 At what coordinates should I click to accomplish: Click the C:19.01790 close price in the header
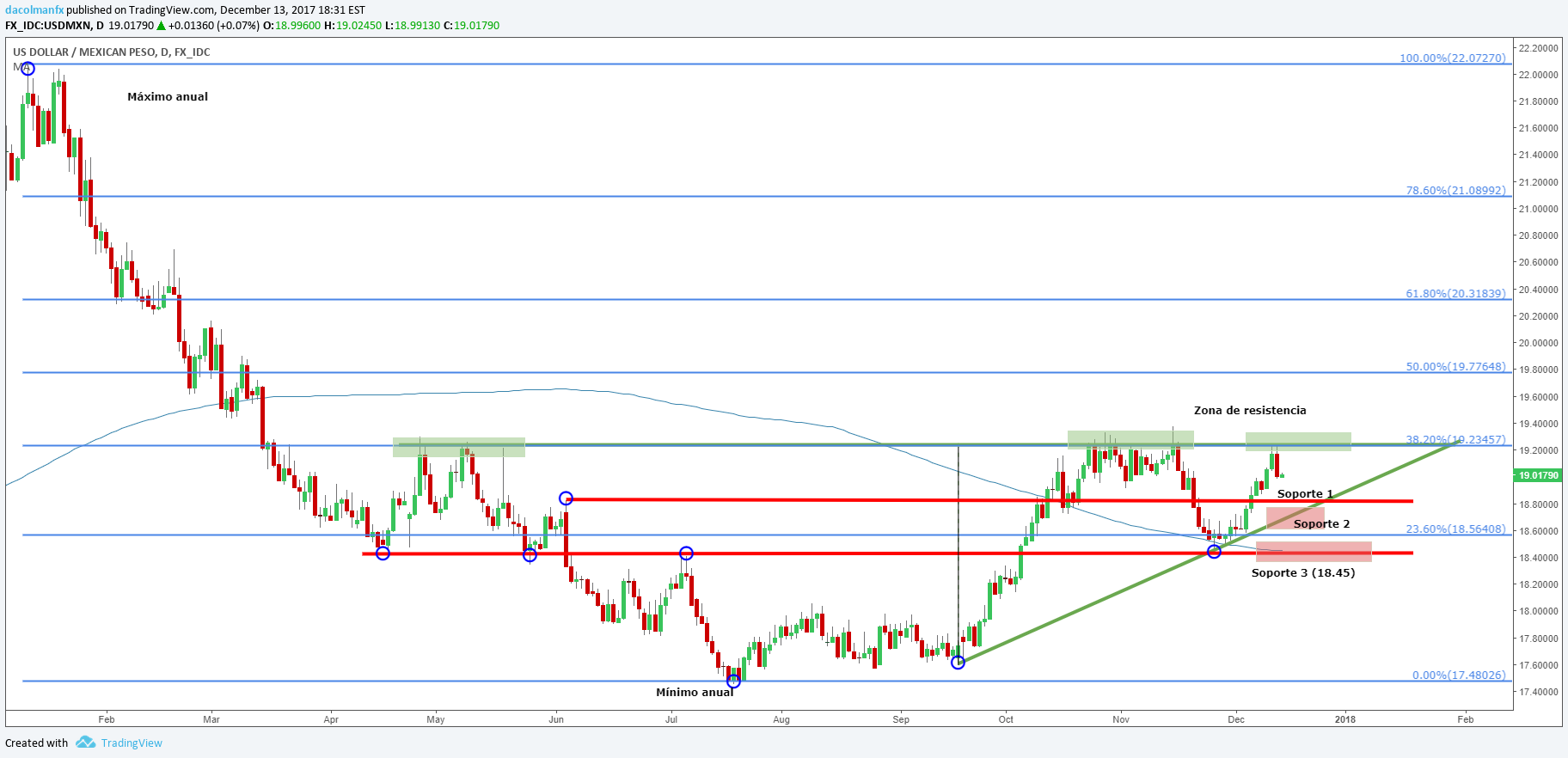(471, 26)
